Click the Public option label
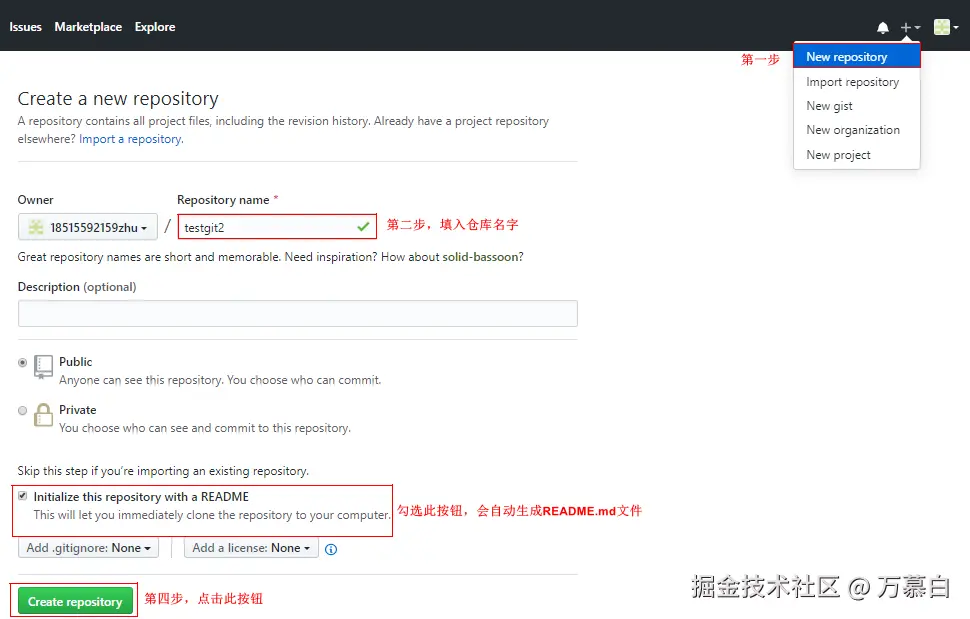Image resolution: width=970 pixels, height=619 pixels. 75,362
